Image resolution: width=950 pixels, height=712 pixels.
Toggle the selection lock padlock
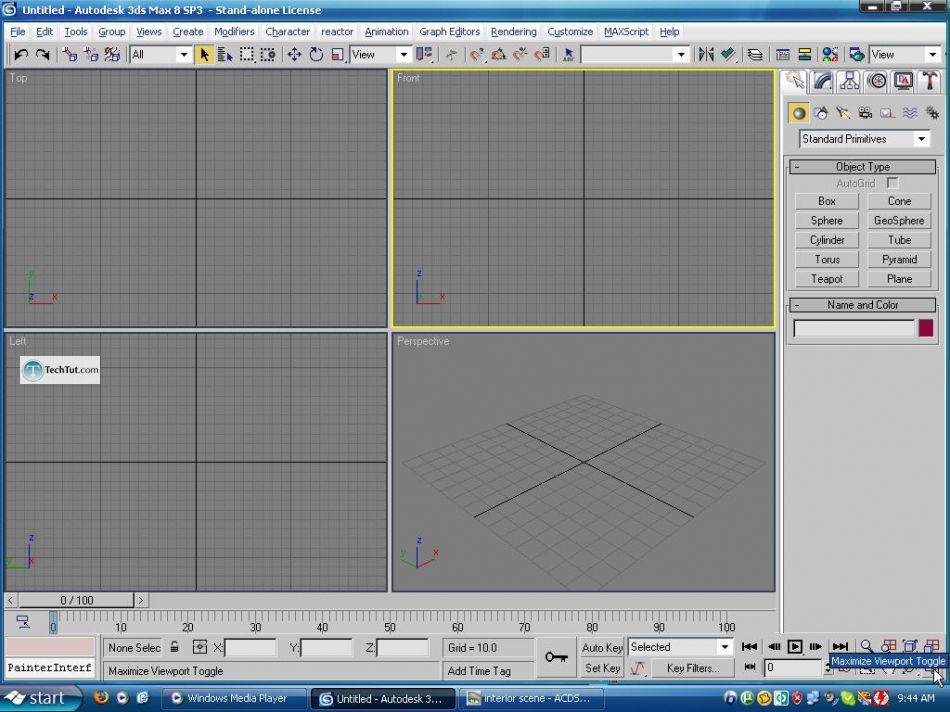coord(174,647)
